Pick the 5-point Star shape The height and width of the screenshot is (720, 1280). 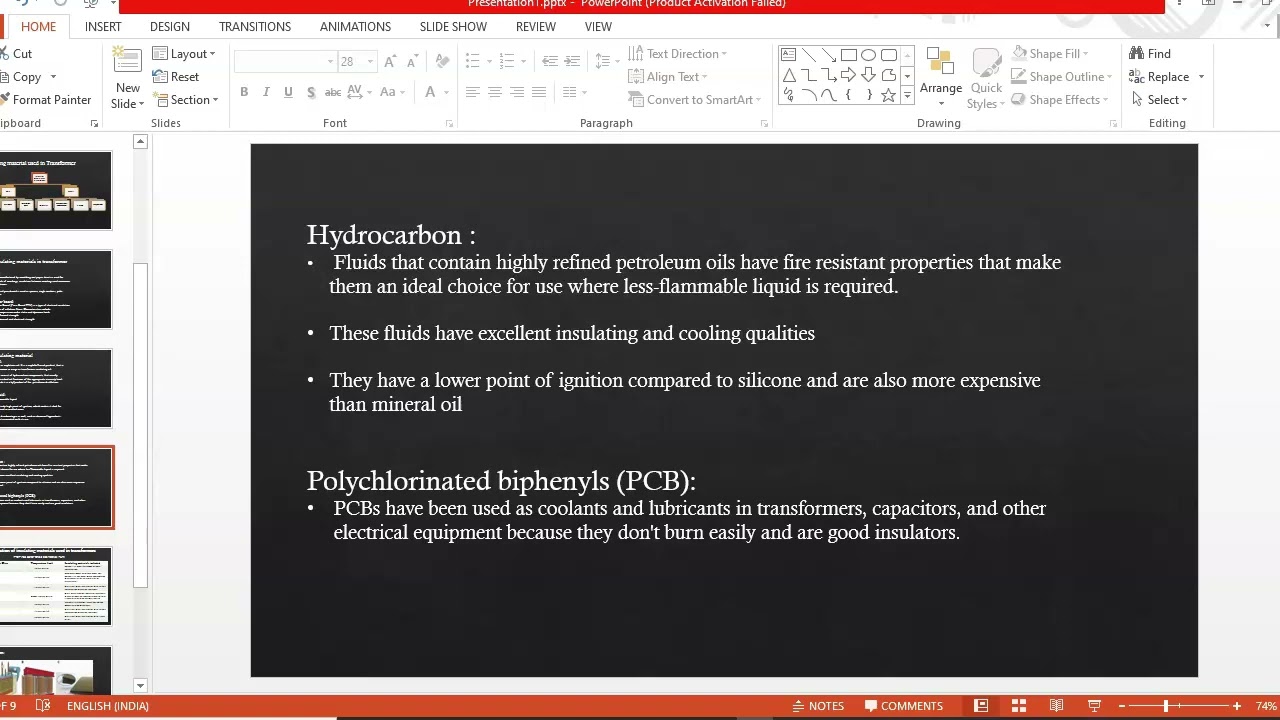(888, 95)
